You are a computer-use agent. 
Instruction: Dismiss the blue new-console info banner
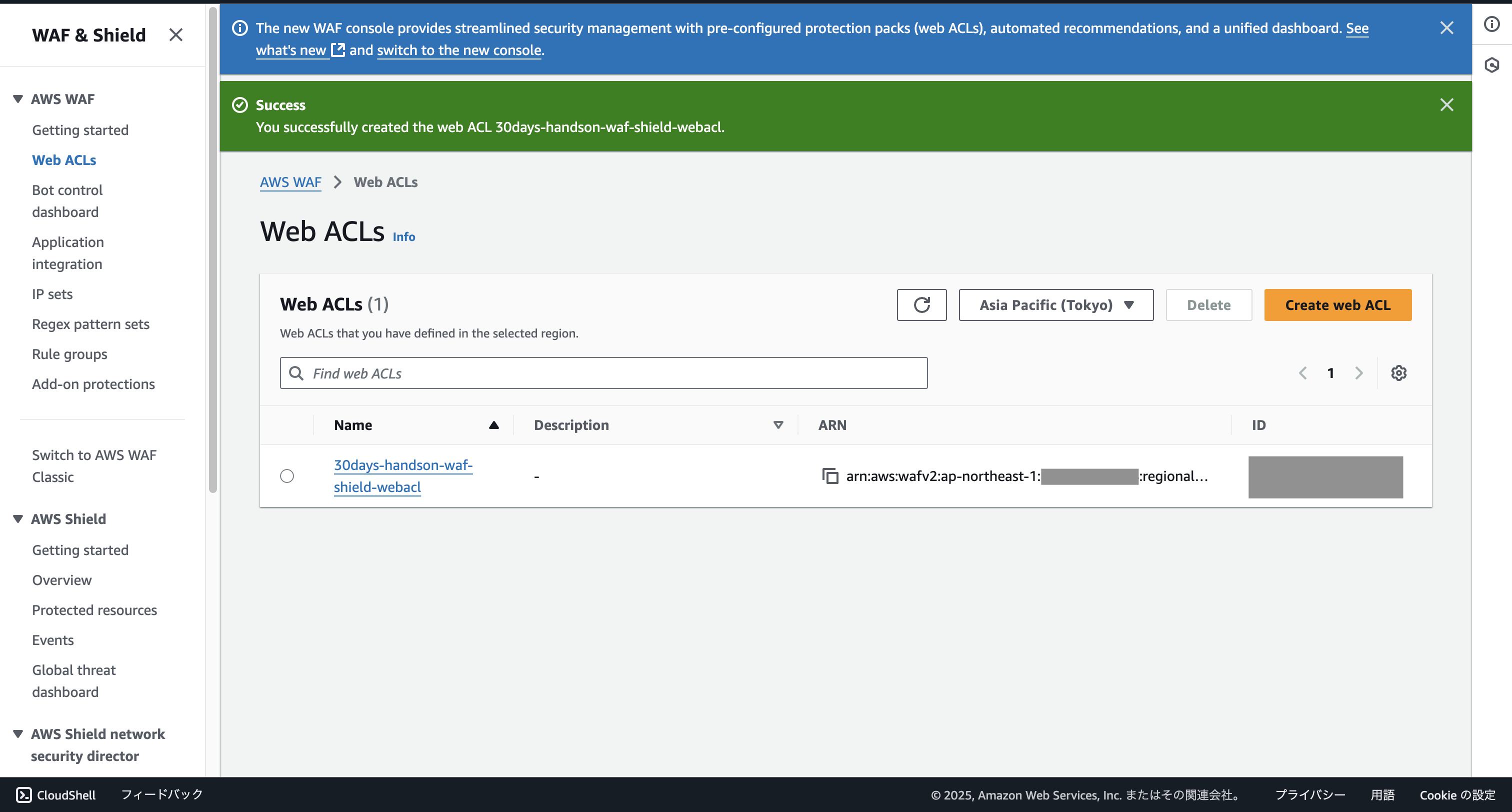point(1446,28)
